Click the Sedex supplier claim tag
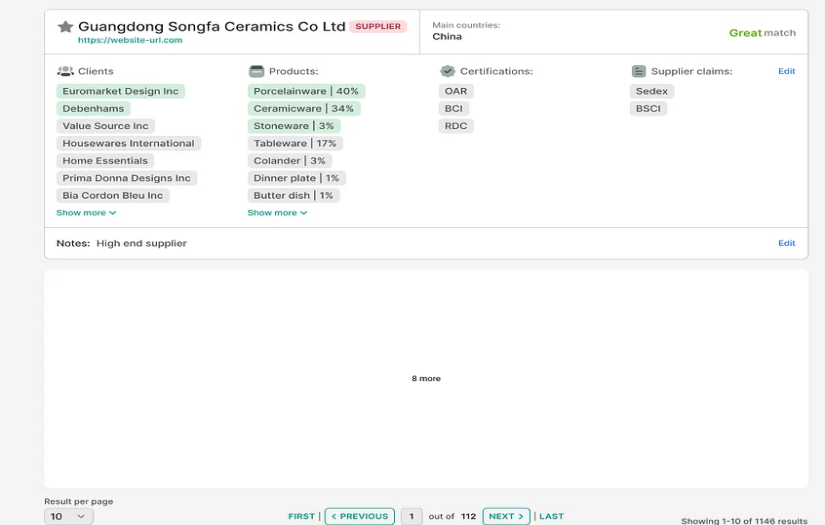Viewport: 825px width, 525px height. (651, 91)
